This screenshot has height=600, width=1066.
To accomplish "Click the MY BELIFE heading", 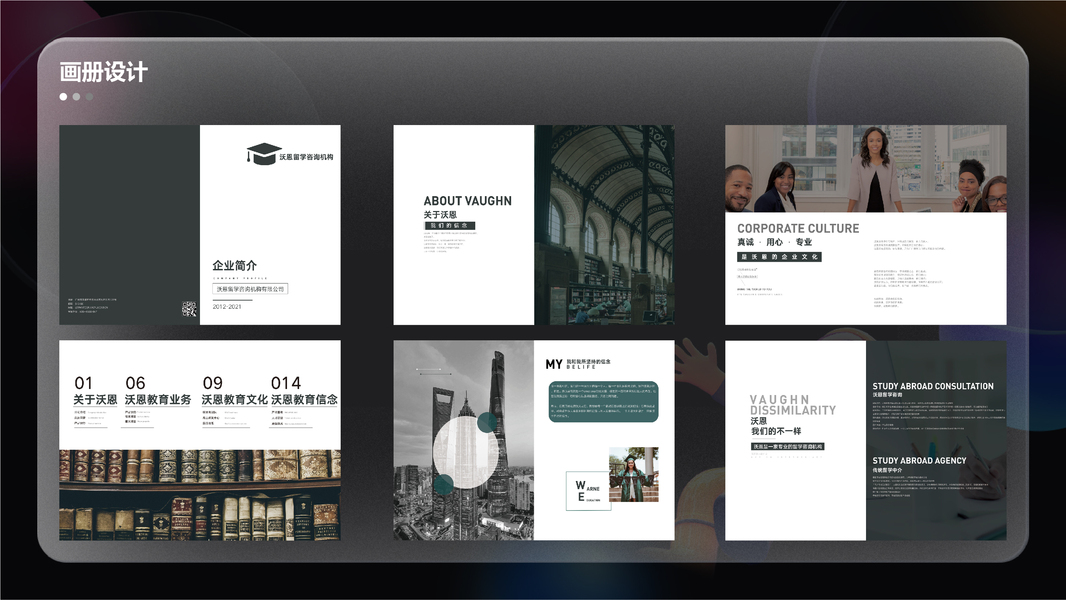I will 578,364.
